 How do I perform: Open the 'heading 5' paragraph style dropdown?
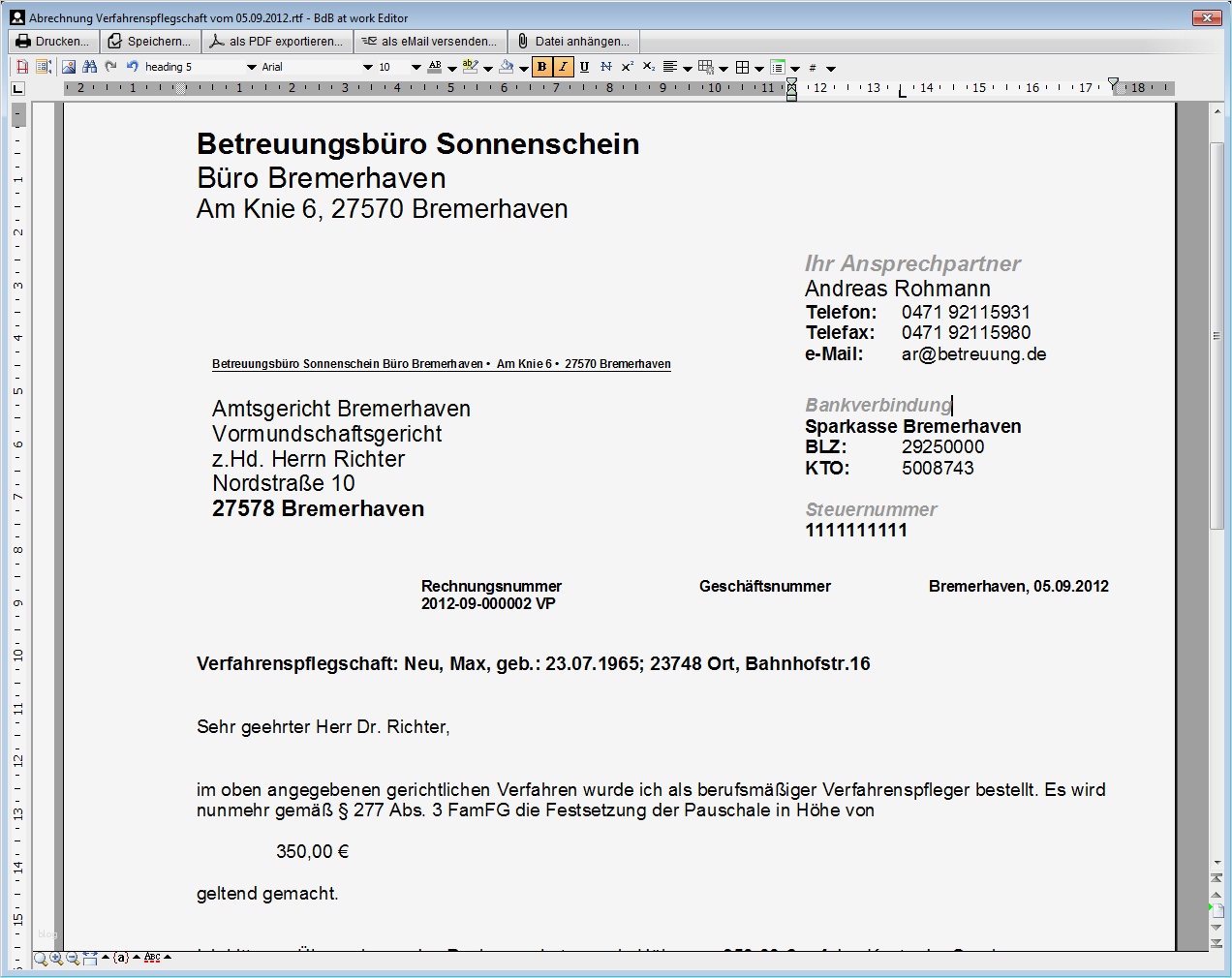point(251,67)
